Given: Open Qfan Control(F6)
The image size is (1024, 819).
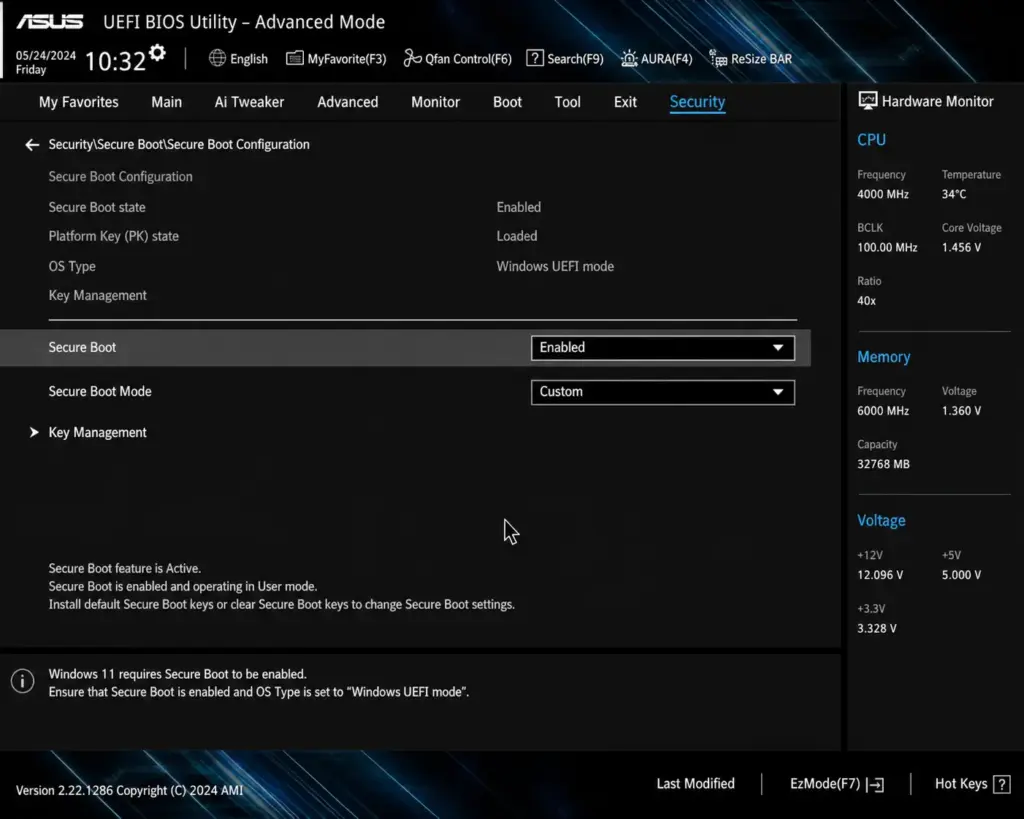Looking at the screenshot, I should 458,59.
